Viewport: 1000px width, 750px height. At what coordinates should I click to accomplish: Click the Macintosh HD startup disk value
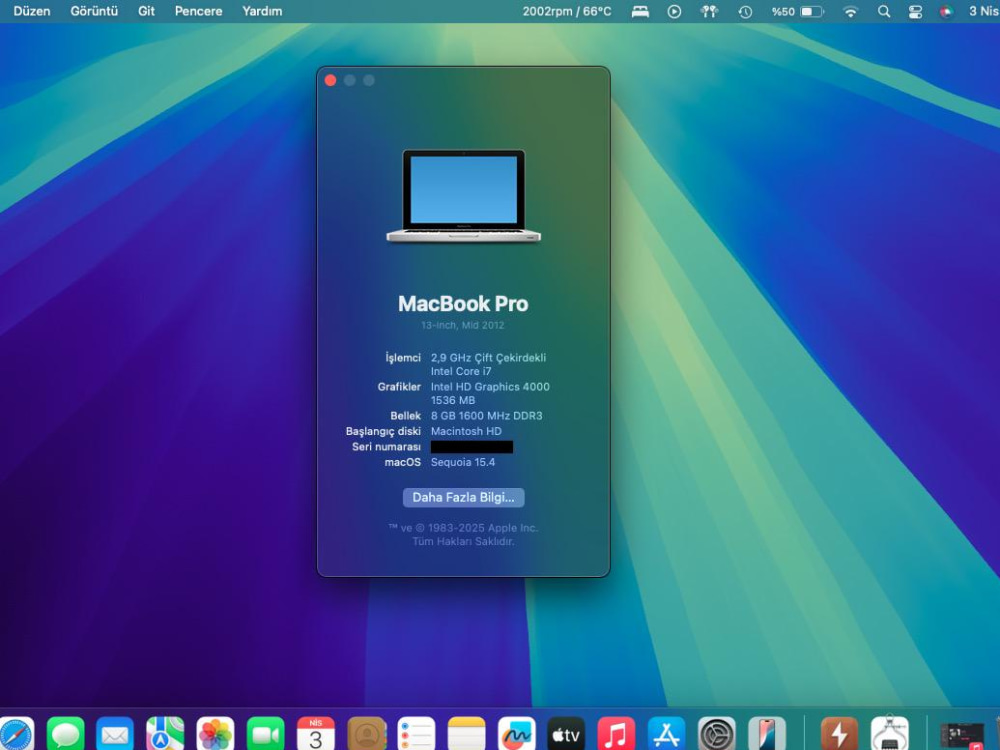[466, 431]
